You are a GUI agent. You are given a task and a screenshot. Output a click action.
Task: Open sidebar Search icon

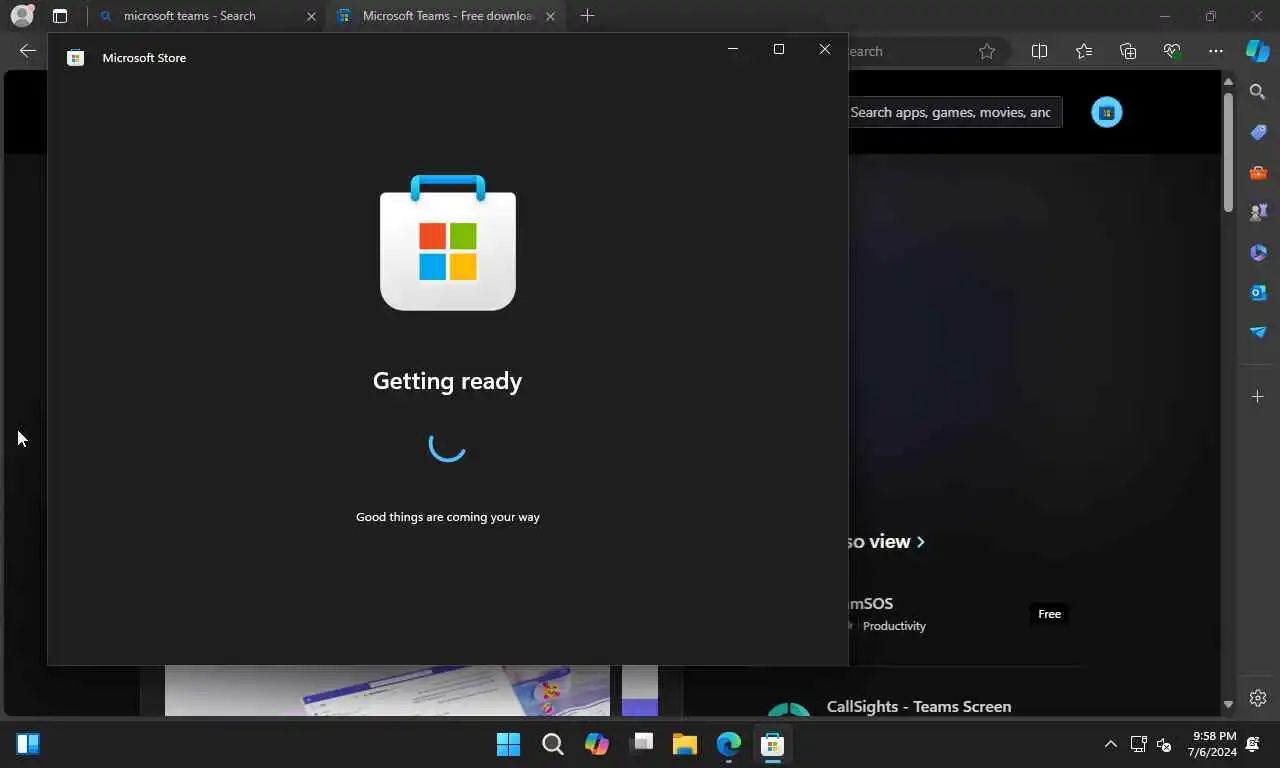click(1258, 92)
